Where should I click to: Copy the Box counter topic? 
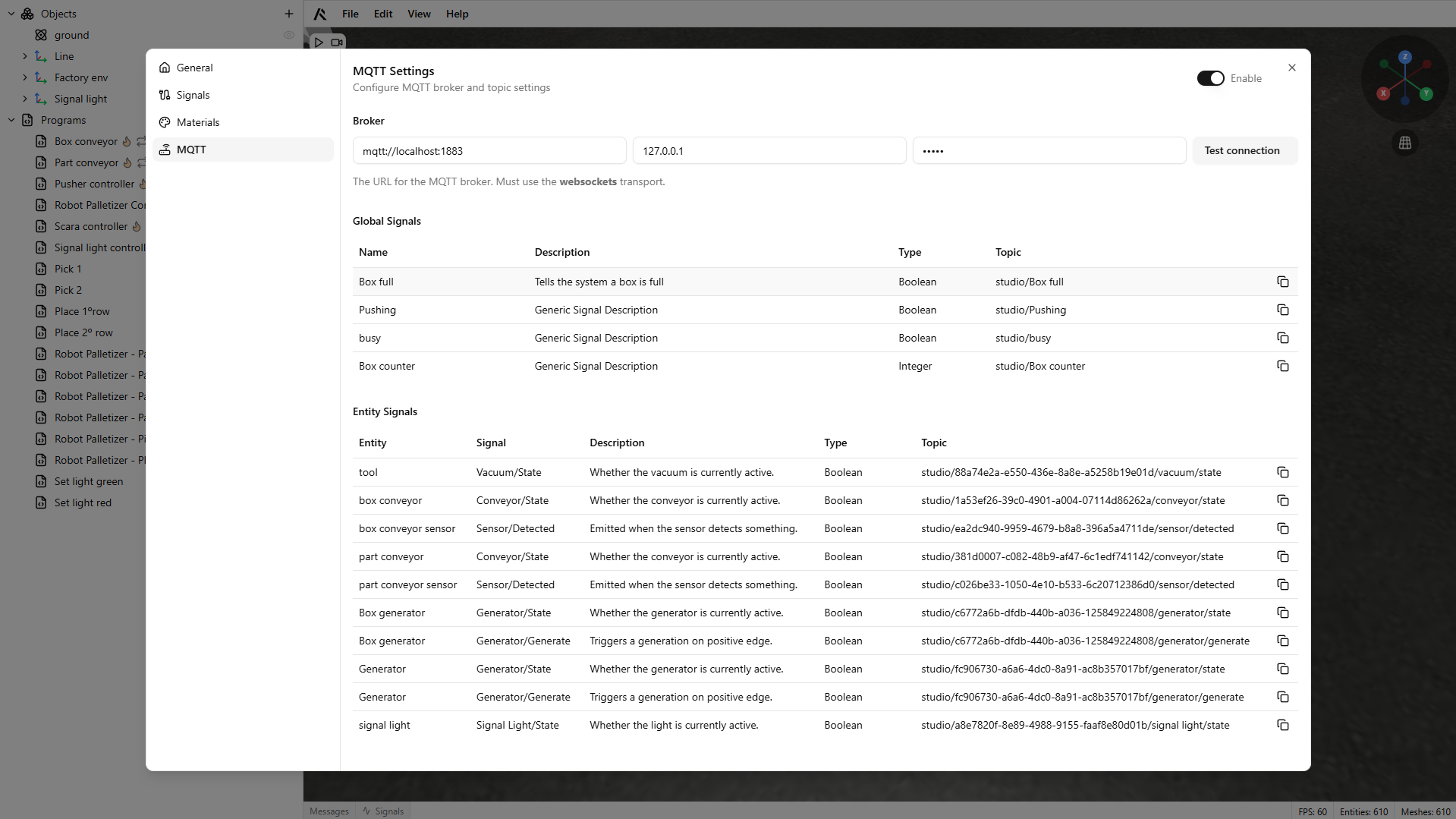click(1282, 366)
